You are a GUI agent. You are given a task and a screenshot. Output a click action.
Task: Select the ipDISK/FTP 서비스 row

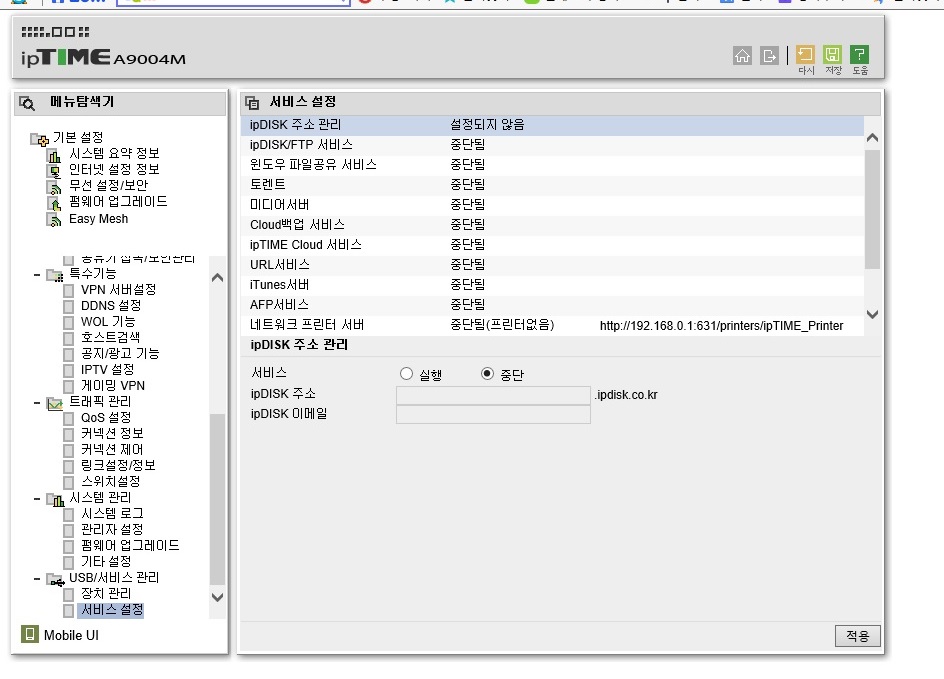click(x=552, y=145)
